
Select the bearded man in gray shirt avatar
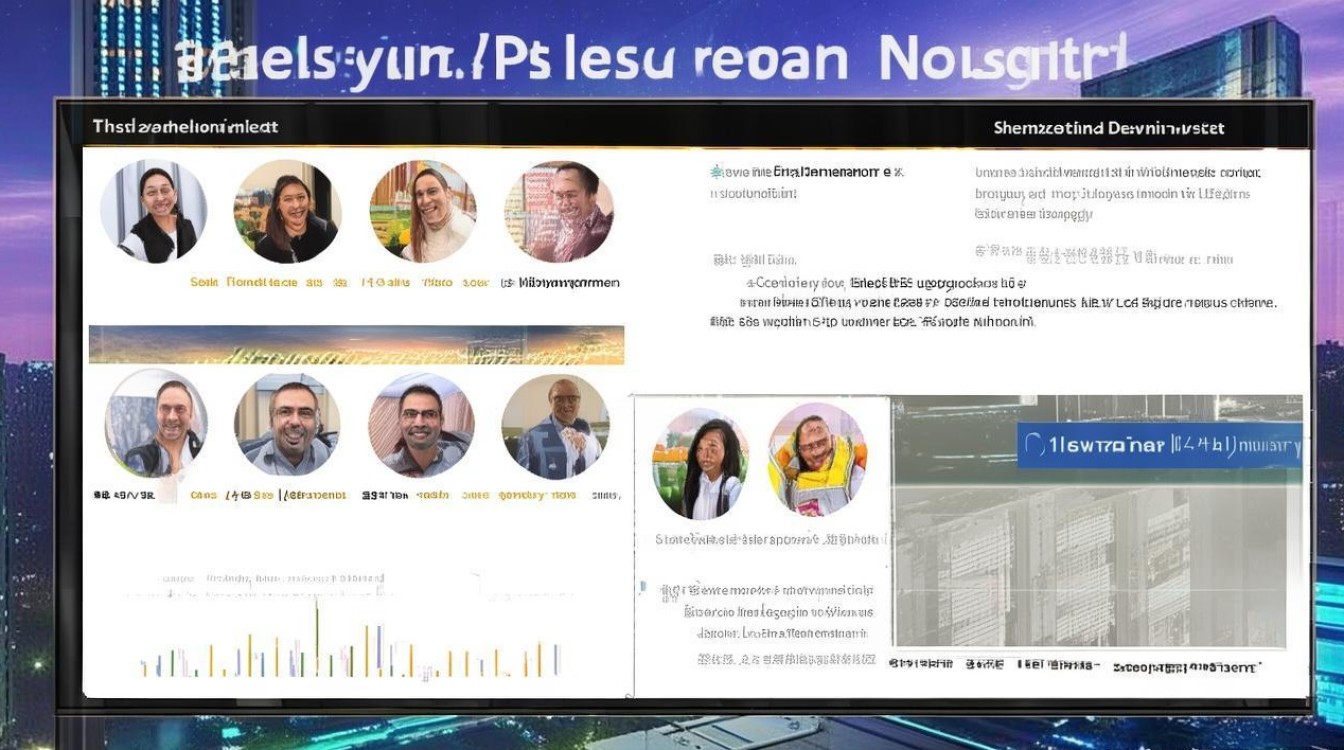tap(287, 424)
